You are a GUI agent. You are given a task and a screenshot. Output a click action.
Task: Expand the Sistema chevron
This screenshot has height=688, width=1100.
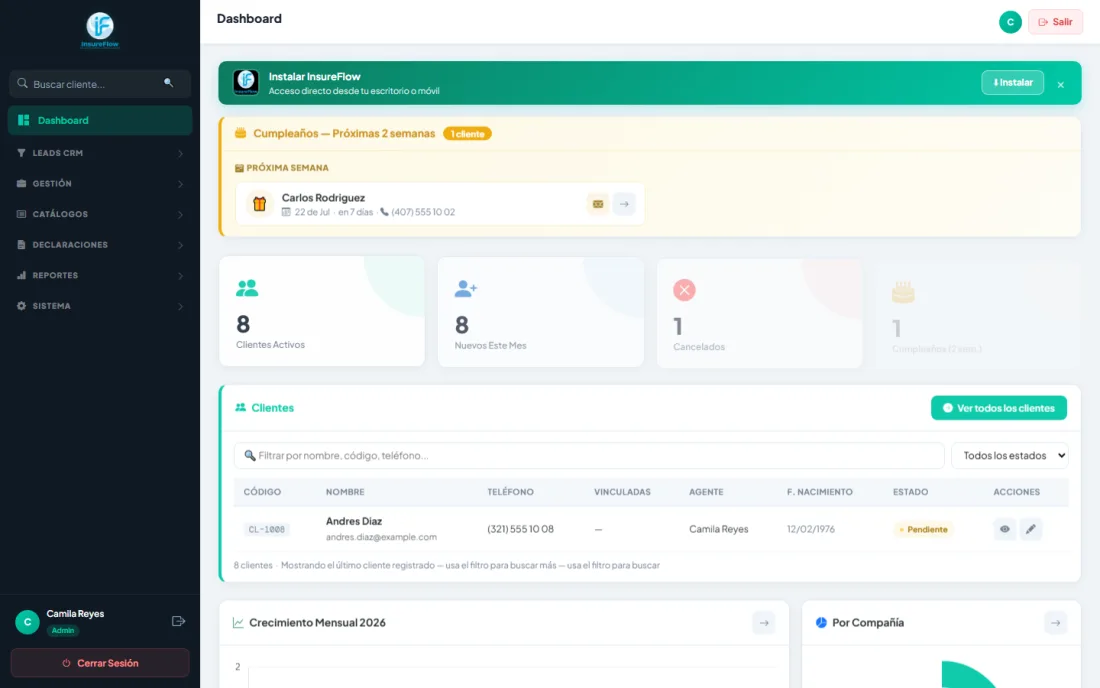(180, 306)
